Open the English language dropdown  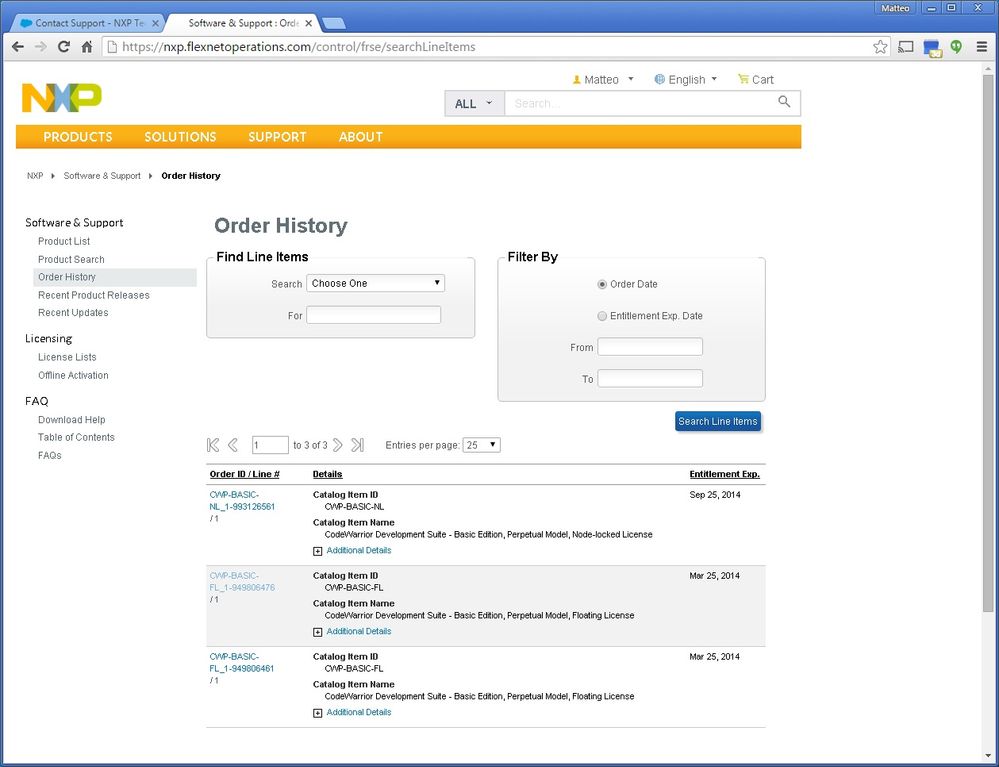pos(686,80)
